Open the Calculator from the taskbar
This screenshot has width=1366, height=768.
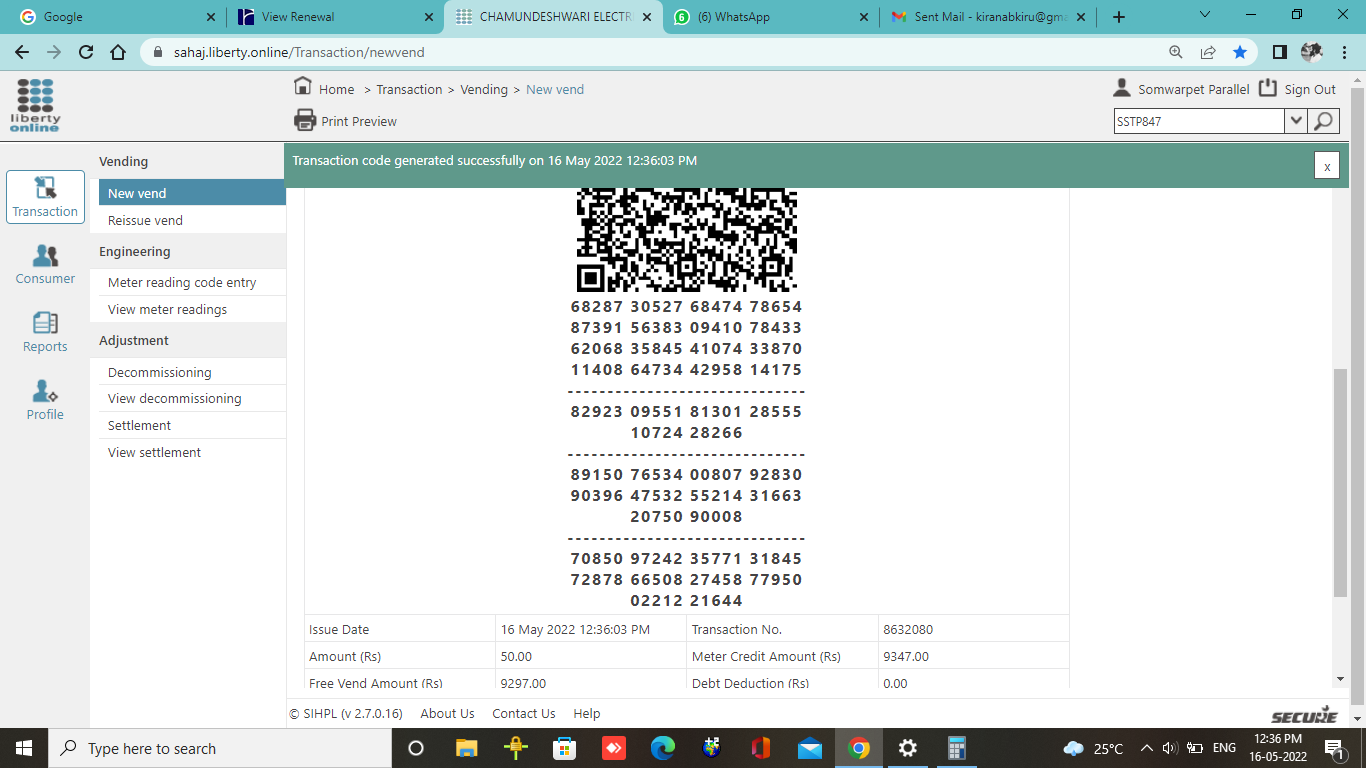(x=957, y=748)
